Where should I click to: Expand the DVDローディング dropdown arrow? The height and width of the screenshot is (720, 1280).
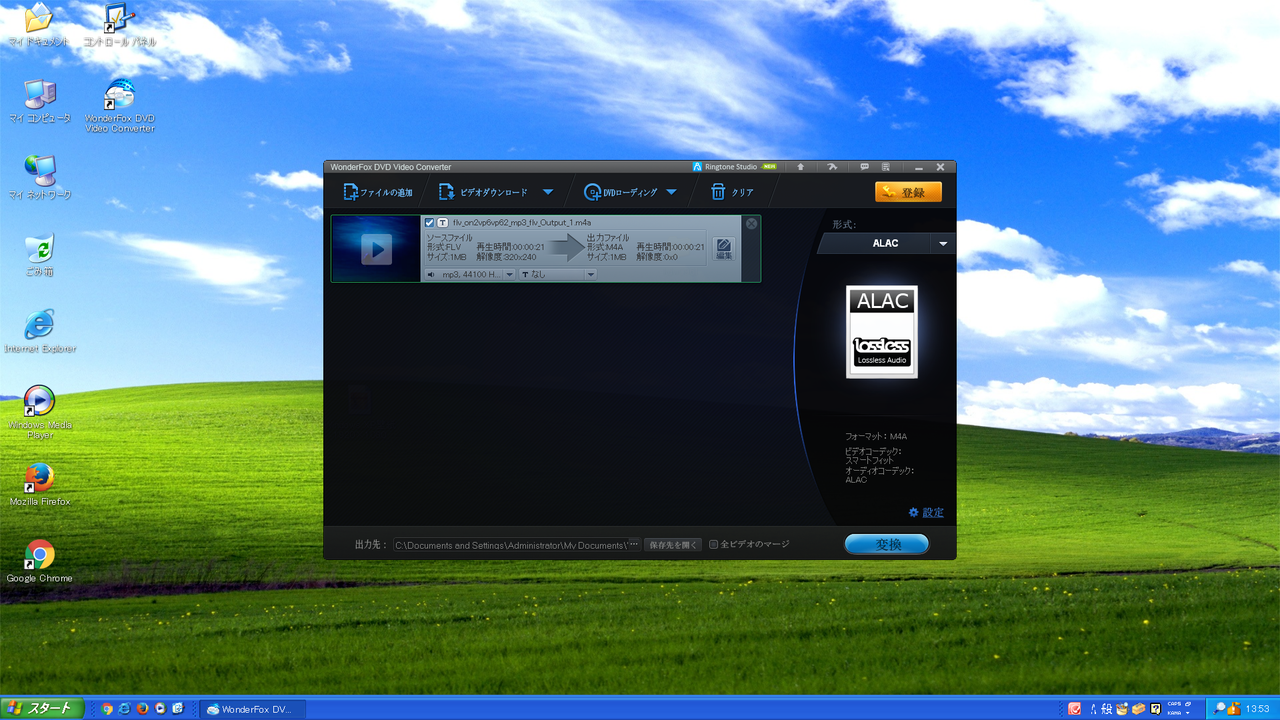671,192
